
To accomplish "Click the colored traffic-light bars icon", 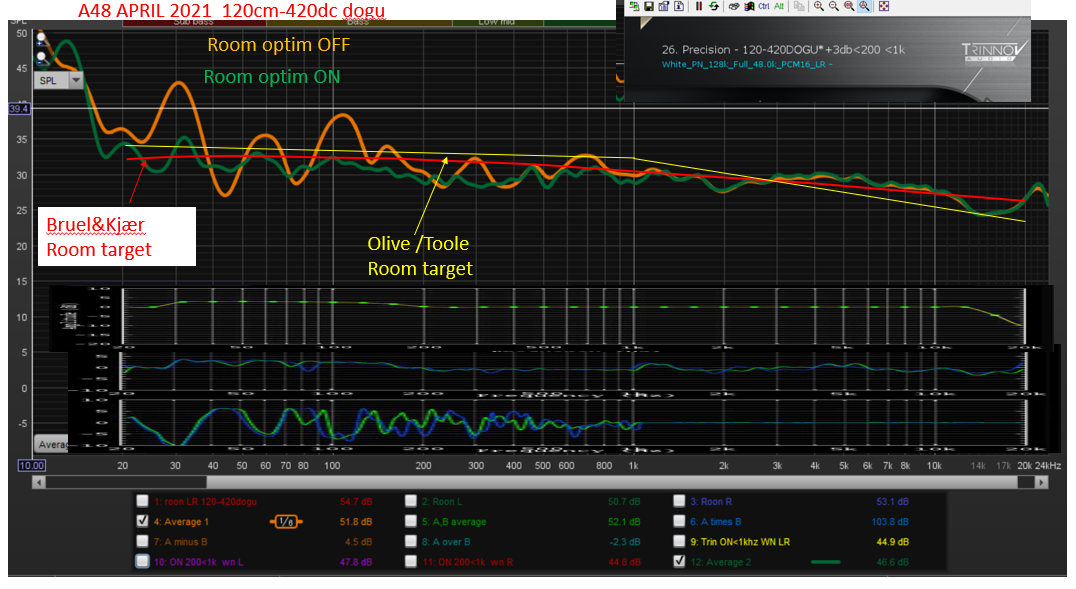I will point(749,6).
